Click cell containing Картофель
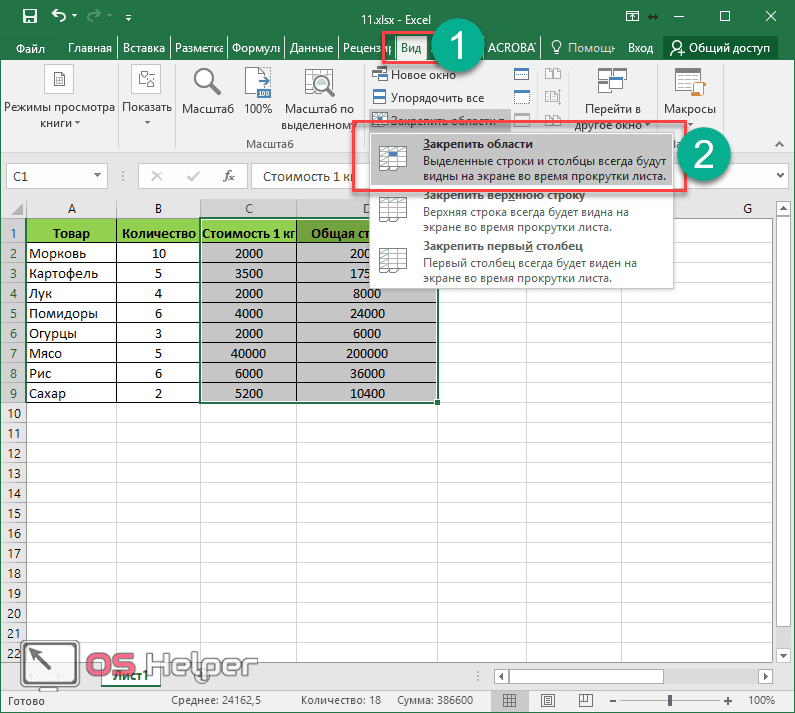Screen dimensions: 795x713 (x=71, y=273)
